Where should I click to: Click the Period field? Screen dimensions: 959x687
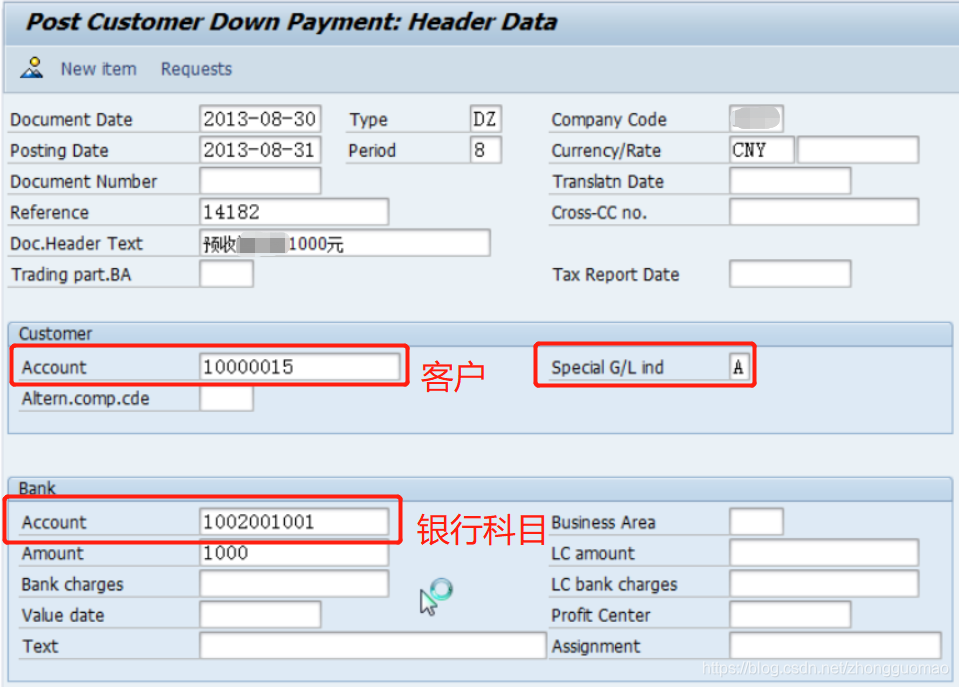click(486, 150)
